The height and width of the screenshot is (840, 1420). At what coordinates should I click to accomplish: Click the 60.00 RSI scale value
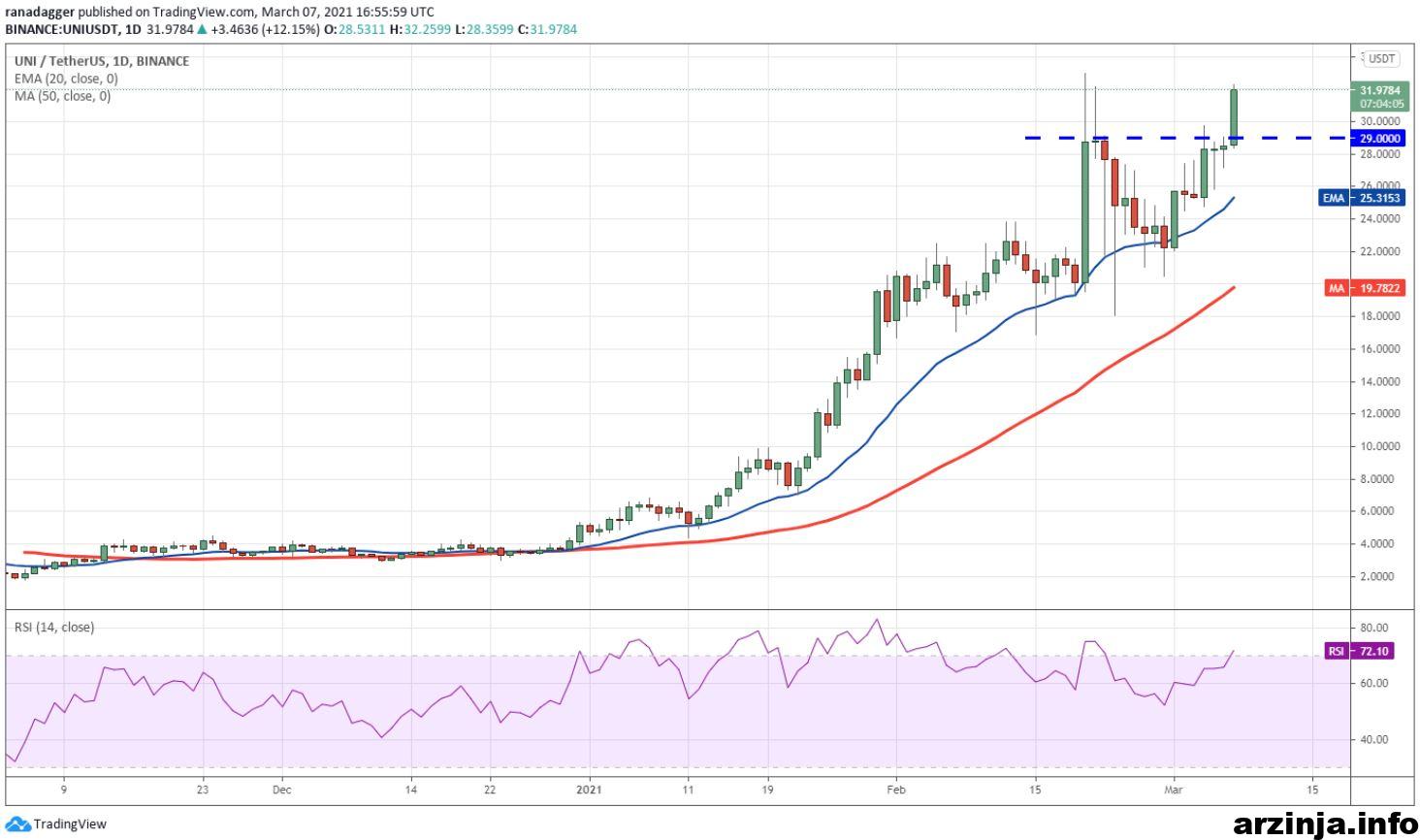pos(1373,683)
